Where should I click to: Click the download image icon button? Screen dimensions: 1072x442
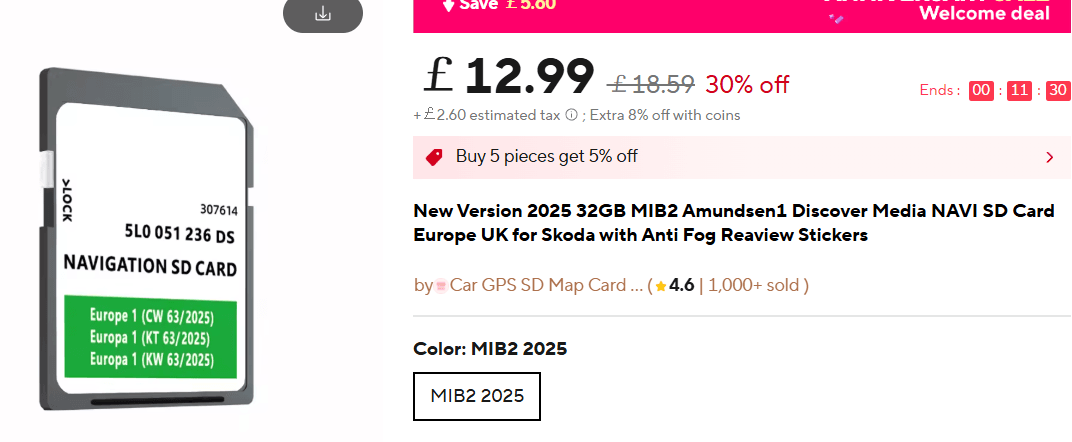click(322, 14)
